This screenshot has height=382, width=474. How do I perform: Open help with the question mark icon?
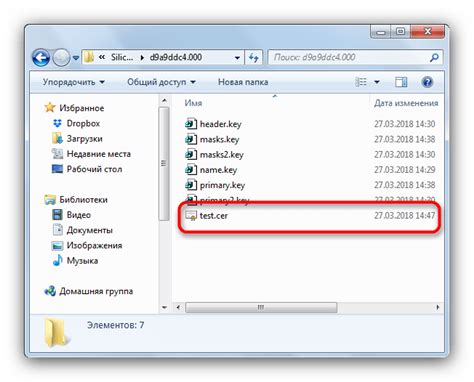(x=427, y=82)
